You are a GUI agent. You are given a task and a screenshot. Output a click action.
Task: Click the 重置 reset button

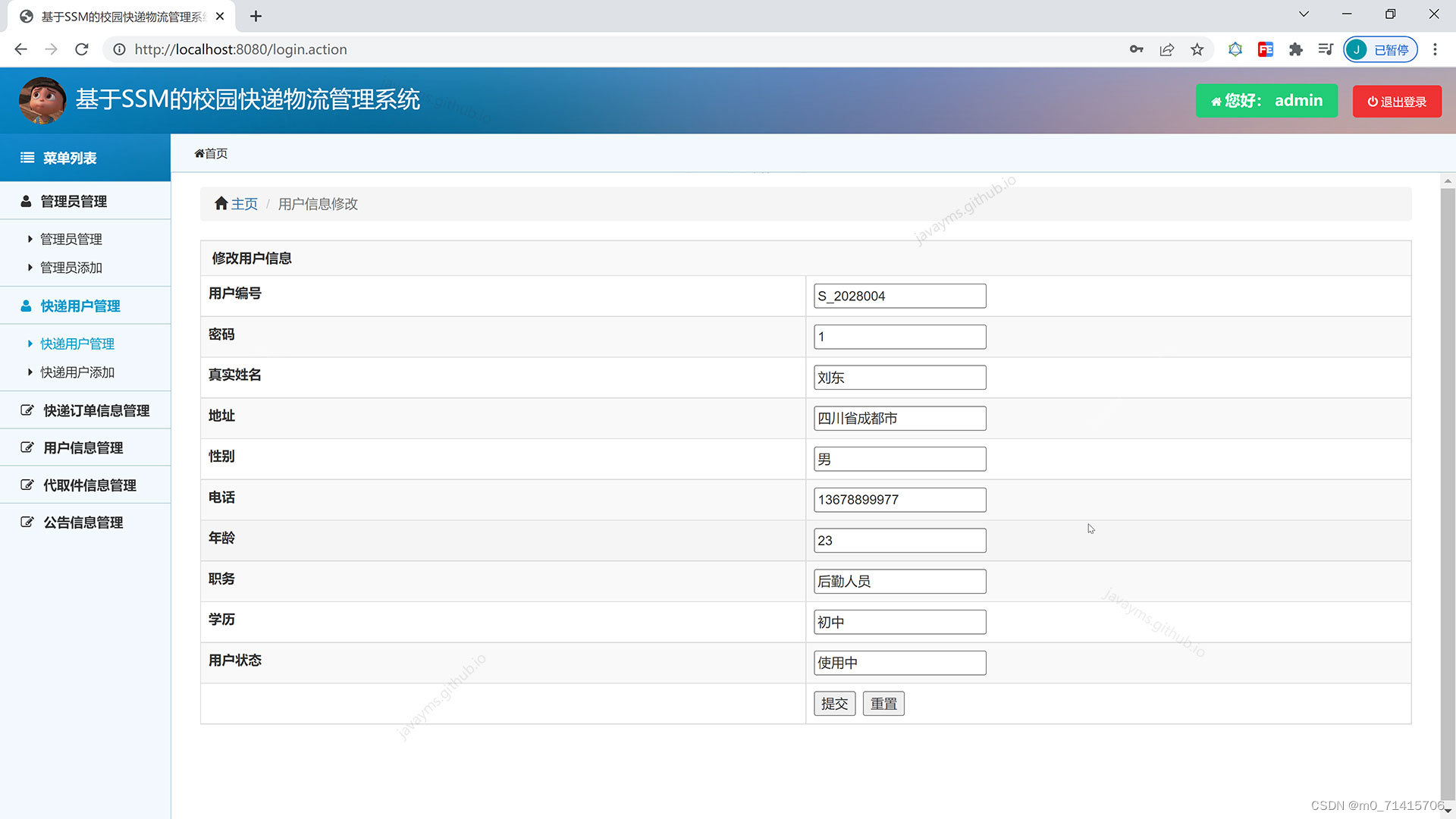click(x=883, y=704)
